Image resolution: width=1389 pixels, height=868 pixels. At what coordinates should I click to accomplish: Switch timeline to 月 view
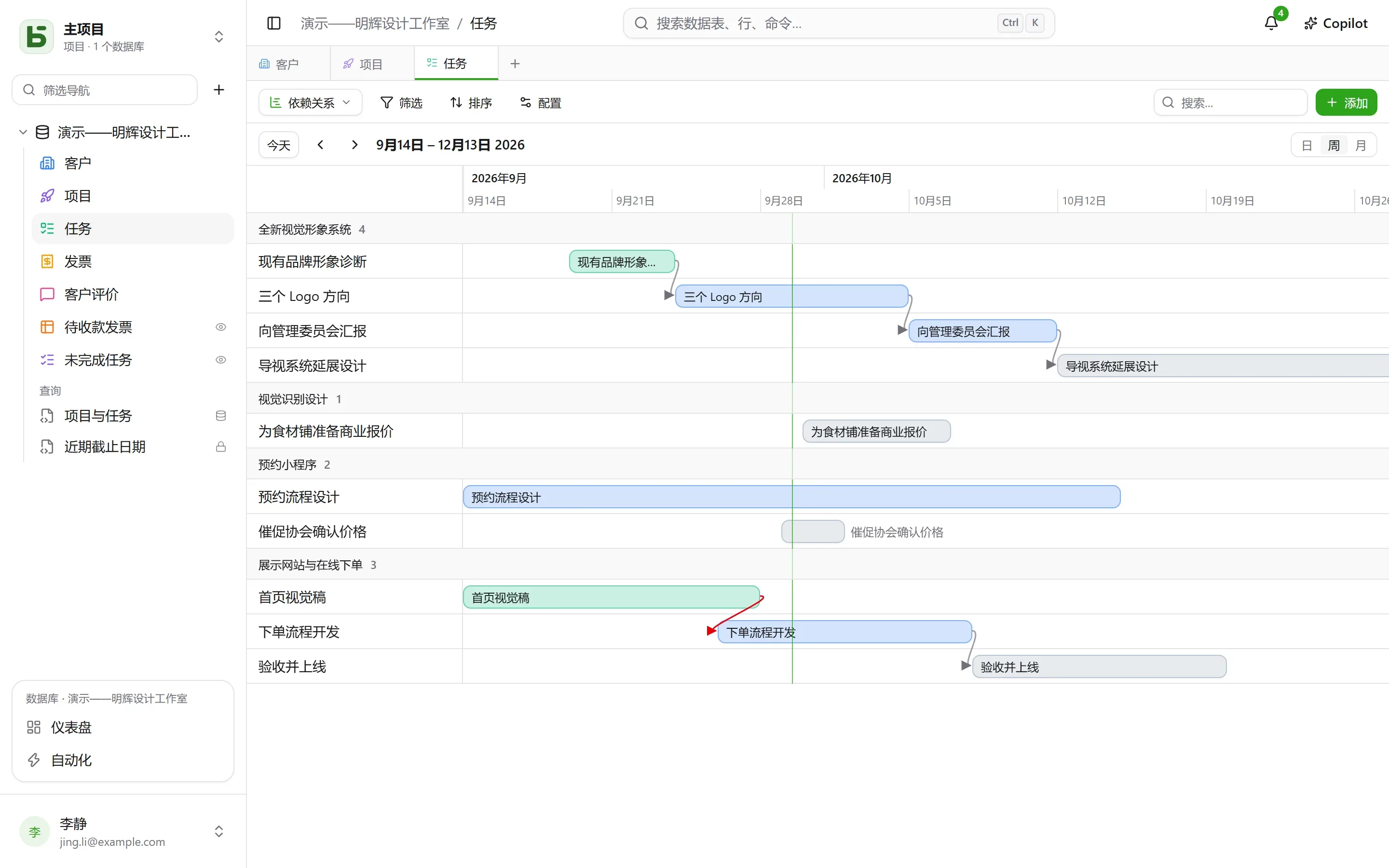(1360, 145)
